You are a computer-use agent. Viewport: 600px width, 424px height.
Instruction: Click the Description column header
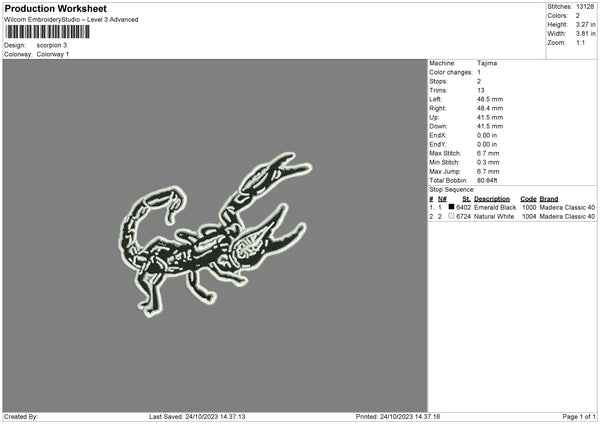point(492,199)
